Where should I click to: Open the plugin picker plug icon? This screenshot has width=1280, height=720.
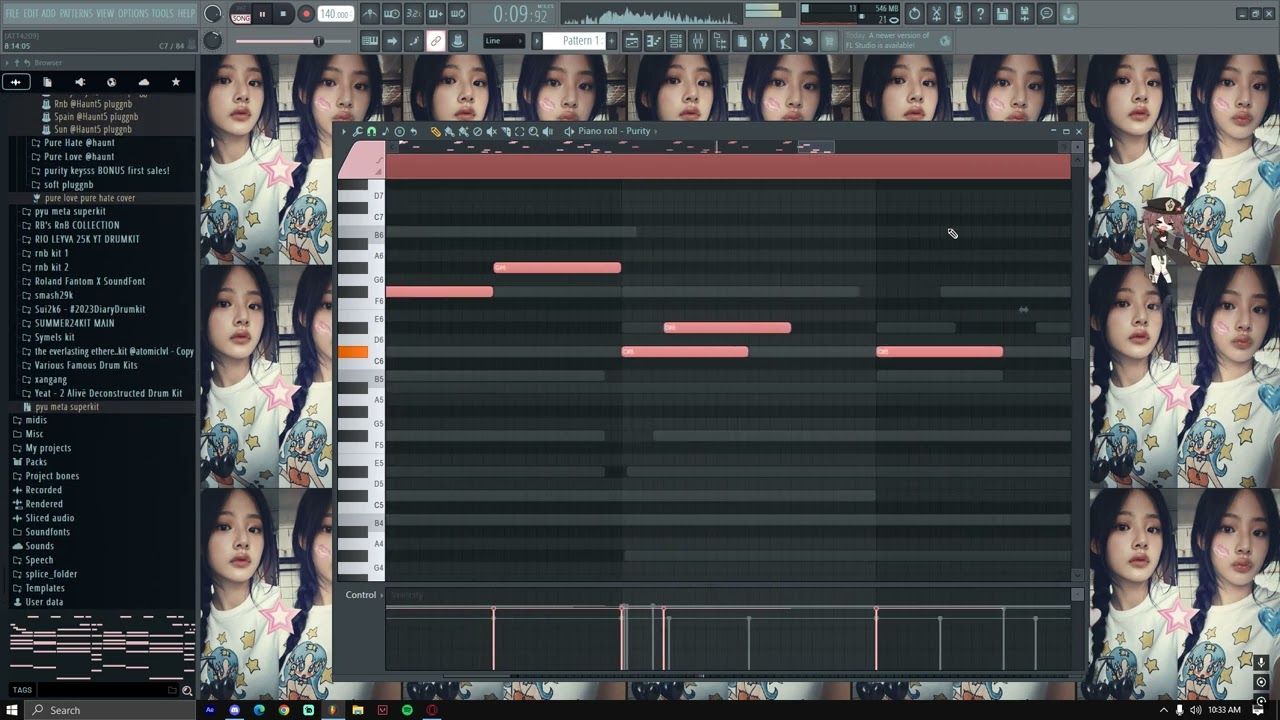coord(764,41)
